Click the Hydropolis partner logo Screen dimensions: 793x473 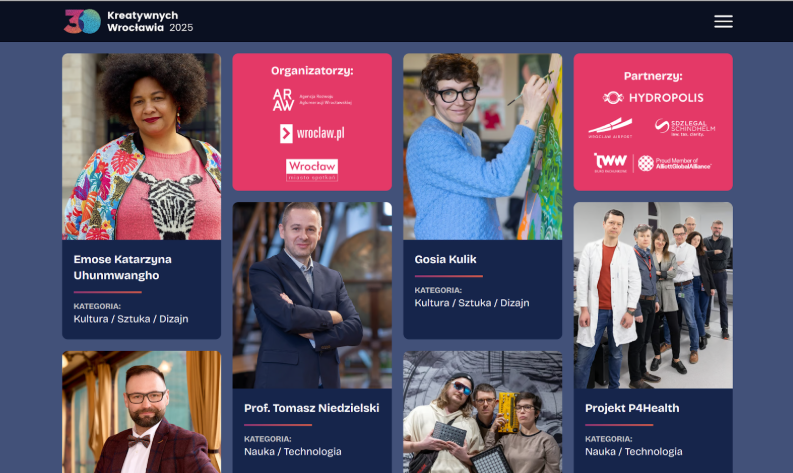tap(653, 98)
